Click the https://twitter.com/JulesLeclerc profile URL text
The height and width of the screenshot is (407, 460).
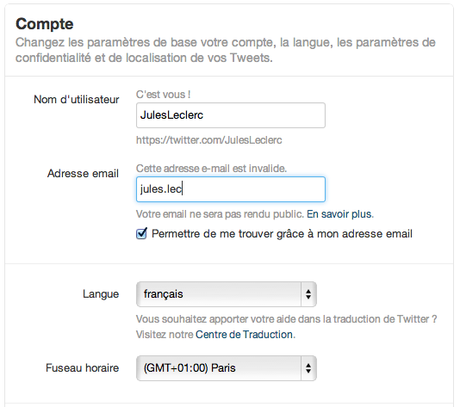point(209,140)
